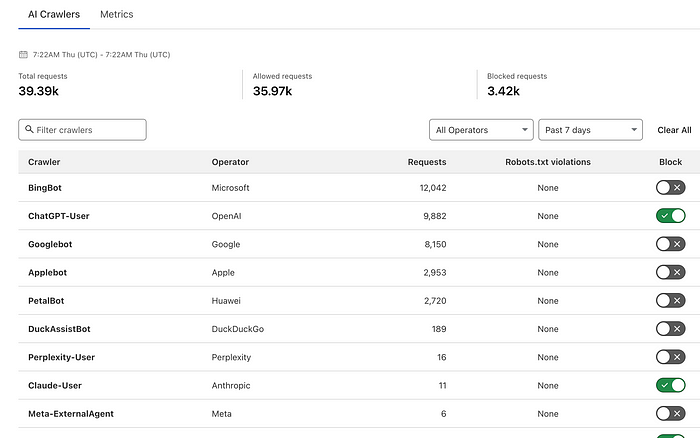Sort by the Requests column header
This screenshot has height=438, width=700.
coord(427,162)
